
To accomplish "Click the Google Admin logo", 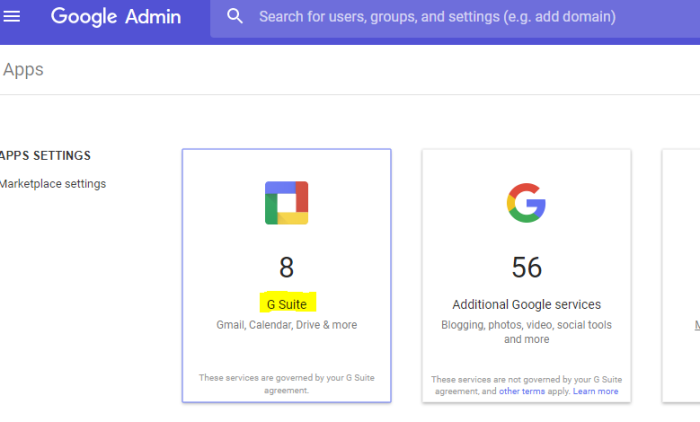I will 116,17.
